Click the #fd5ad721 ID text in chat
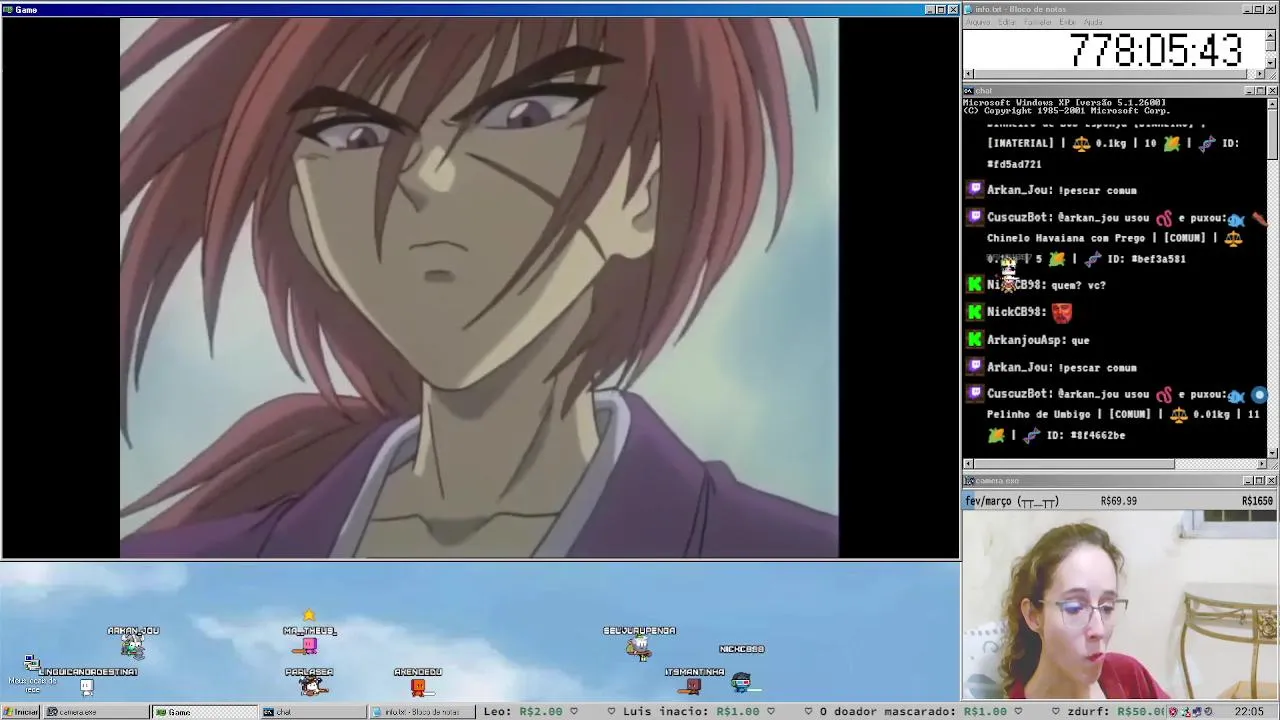This screenshot has width=1280, height=720. (x=1014, y=164)
